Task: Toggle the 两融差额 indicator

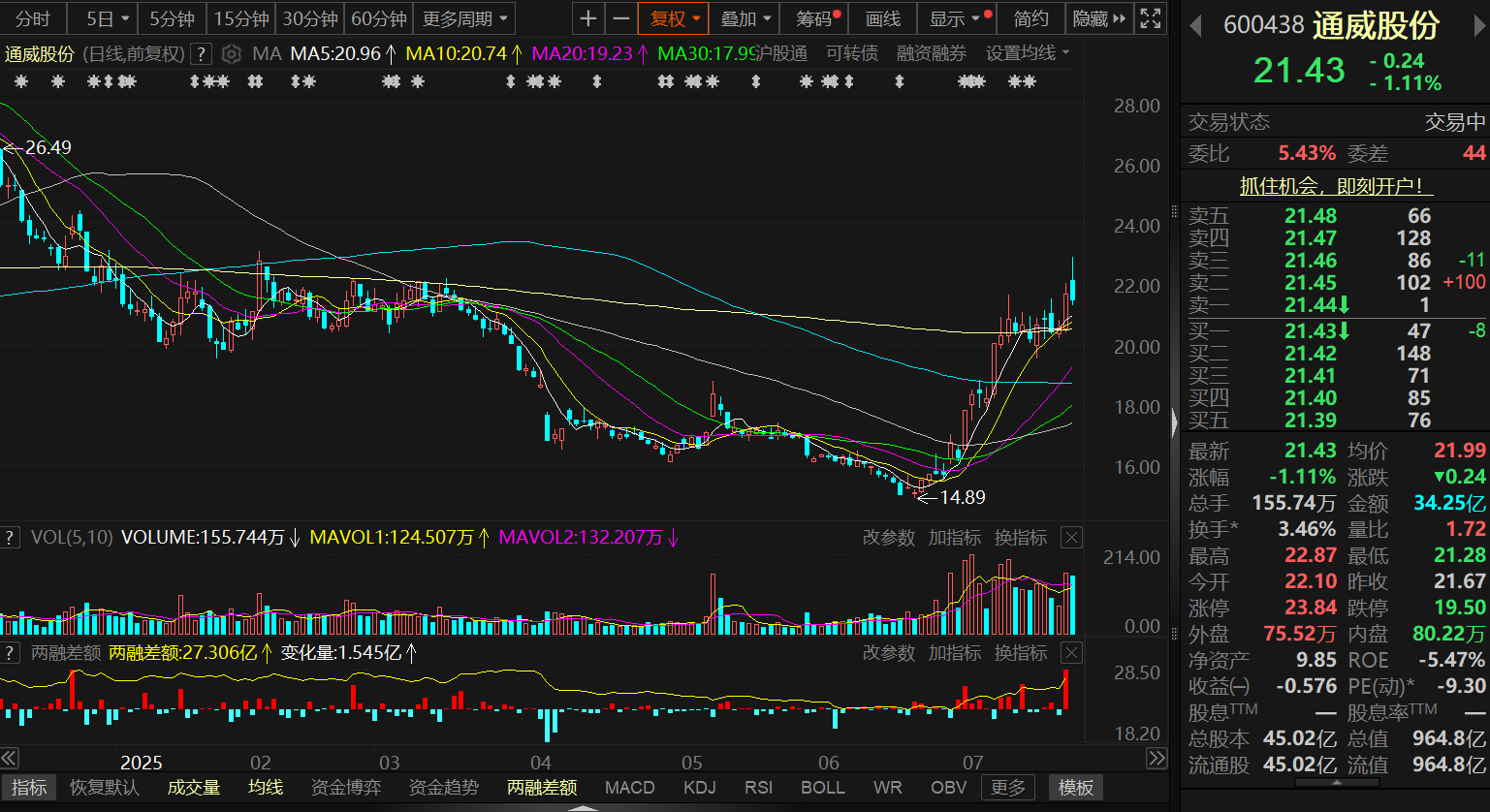Action: click(x=542, y=787)
